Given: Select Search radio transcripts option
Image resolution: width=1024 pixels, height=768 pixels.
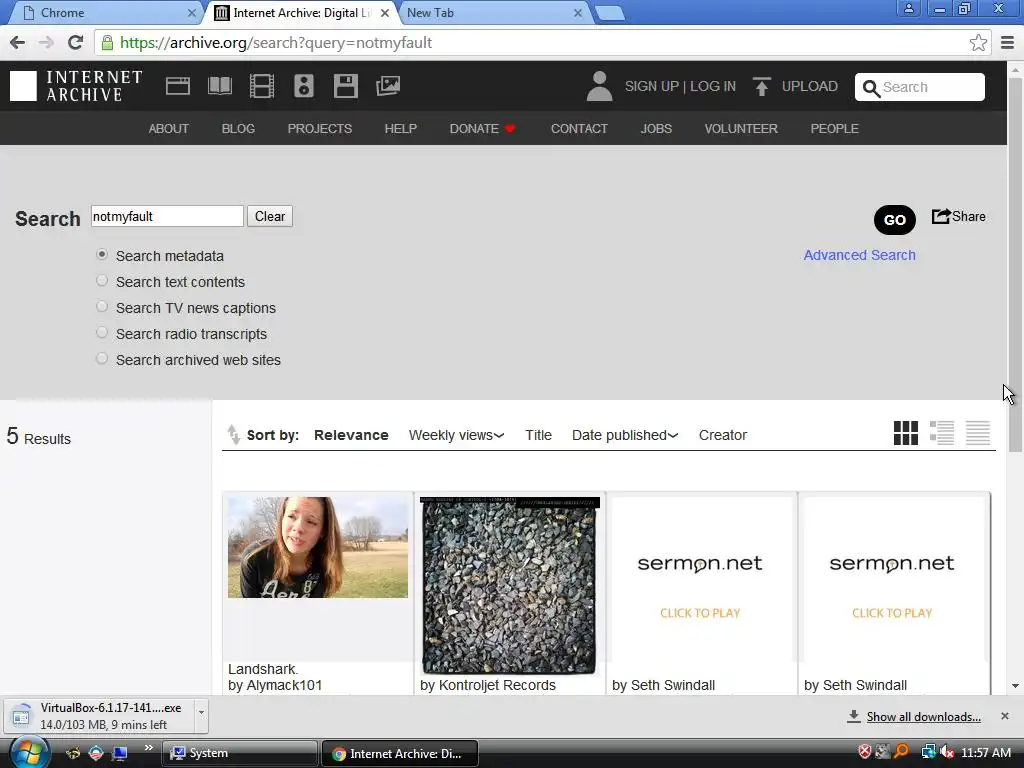Looking at the screenshot, I should [x=102, y=333].
